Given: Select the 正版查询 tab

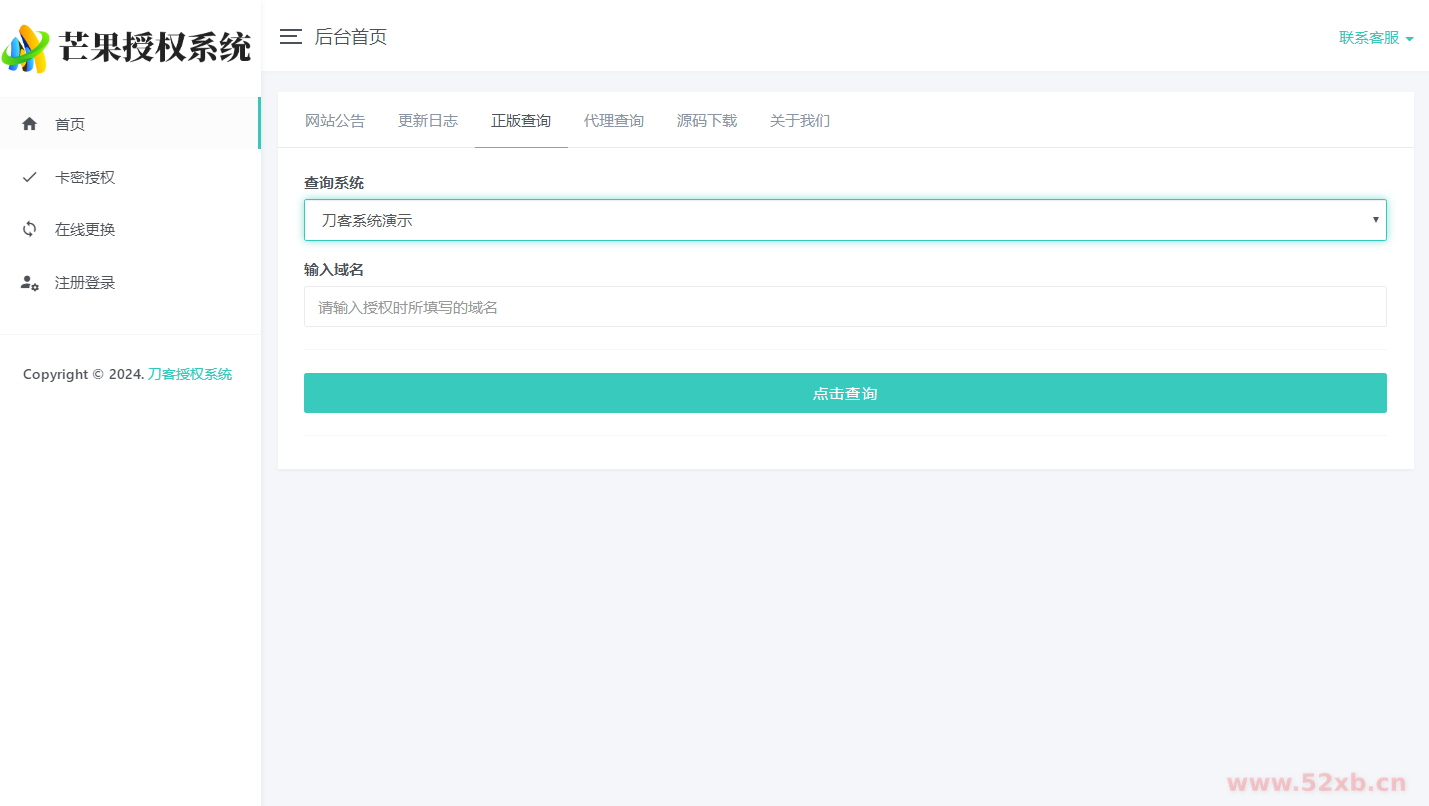Looking at the screenshot, I should tap(521, 121).
